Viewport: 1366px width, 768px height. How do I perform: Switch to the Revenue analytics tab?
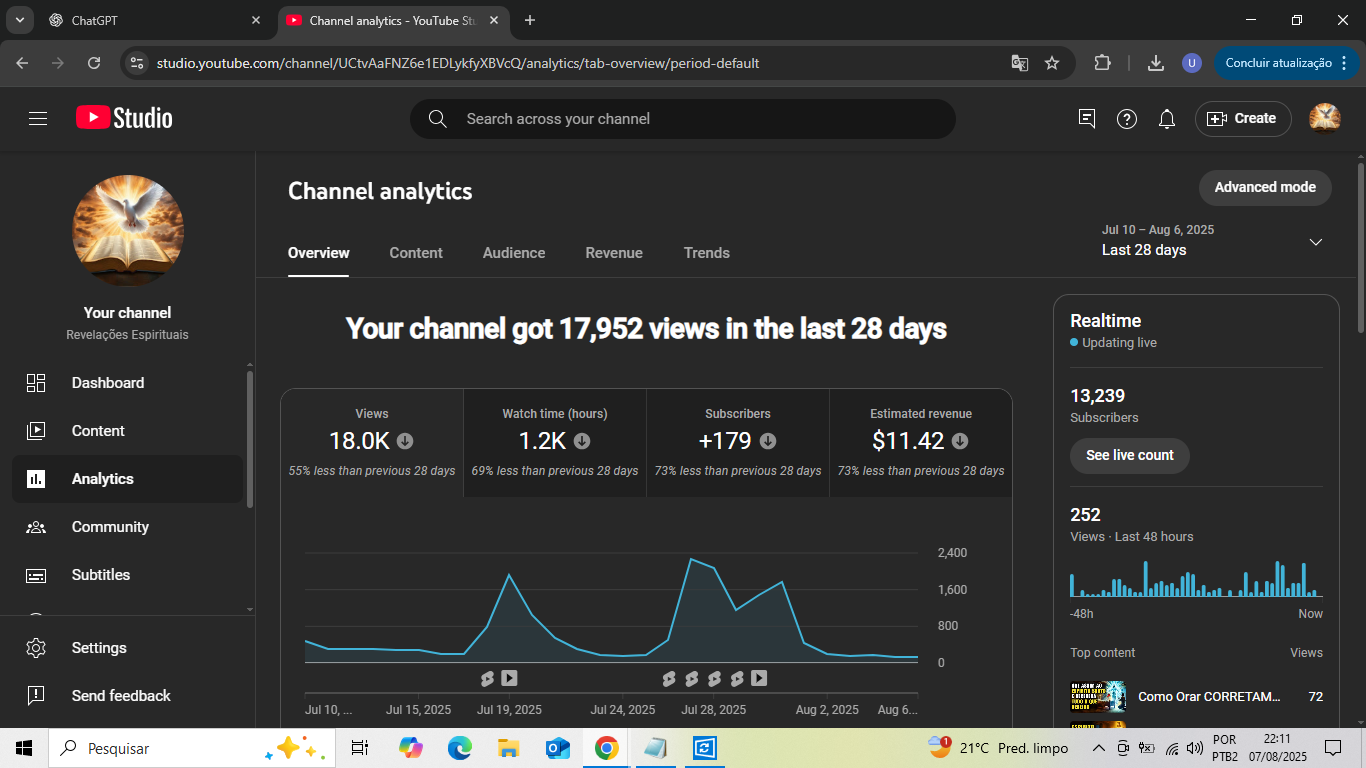click(x=614, y=253)
